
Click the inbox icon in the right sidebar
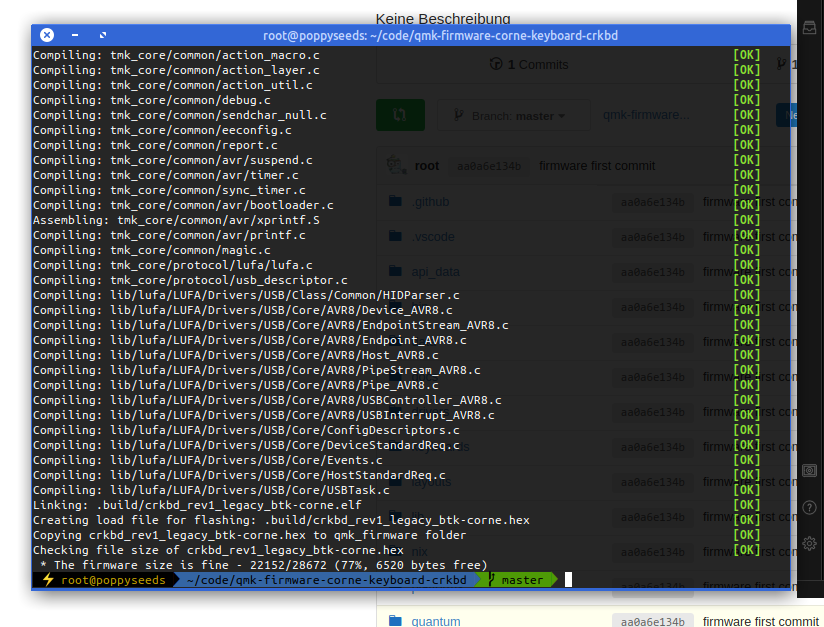[809, 28]
